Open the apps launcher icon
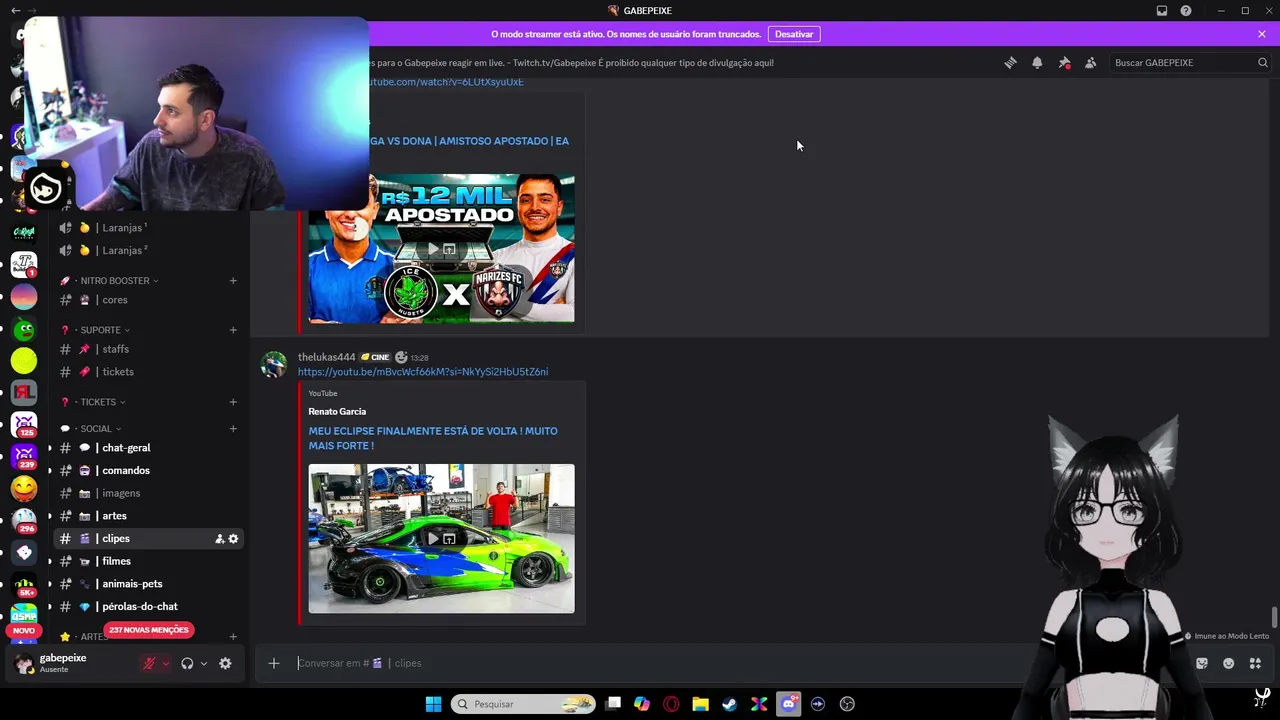This screenshot has width=1280, height=720. coord(1255,663)
